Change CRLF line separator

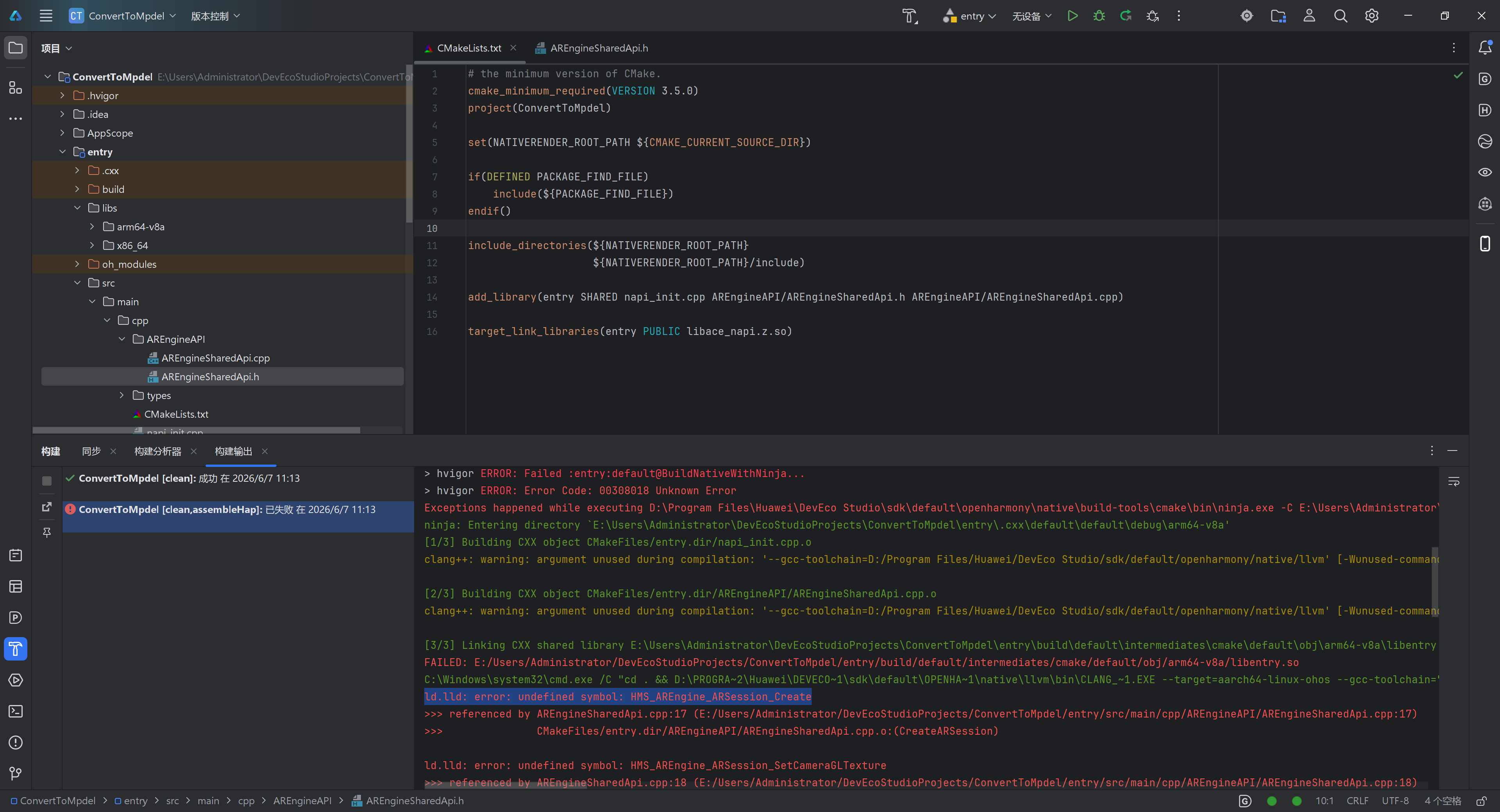coord(1357,801)
